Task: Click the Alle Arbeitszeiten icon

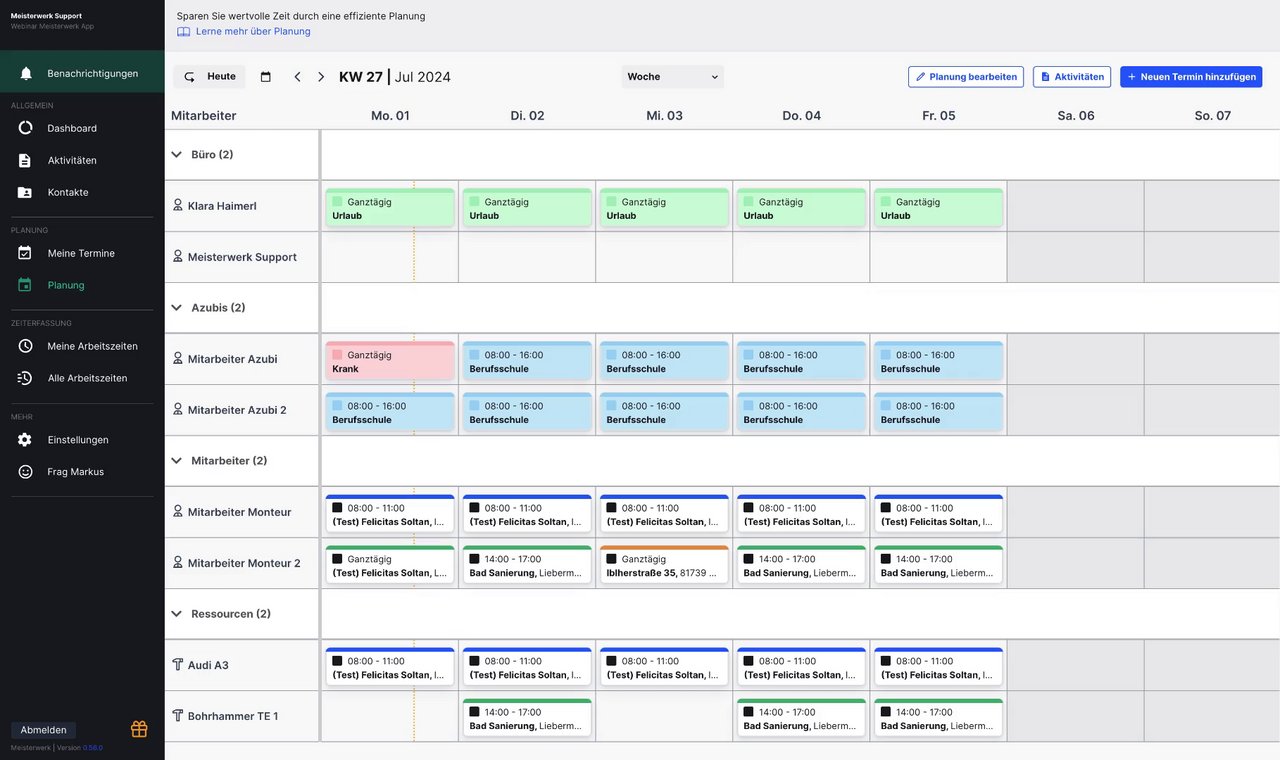Action: (25, 378)
